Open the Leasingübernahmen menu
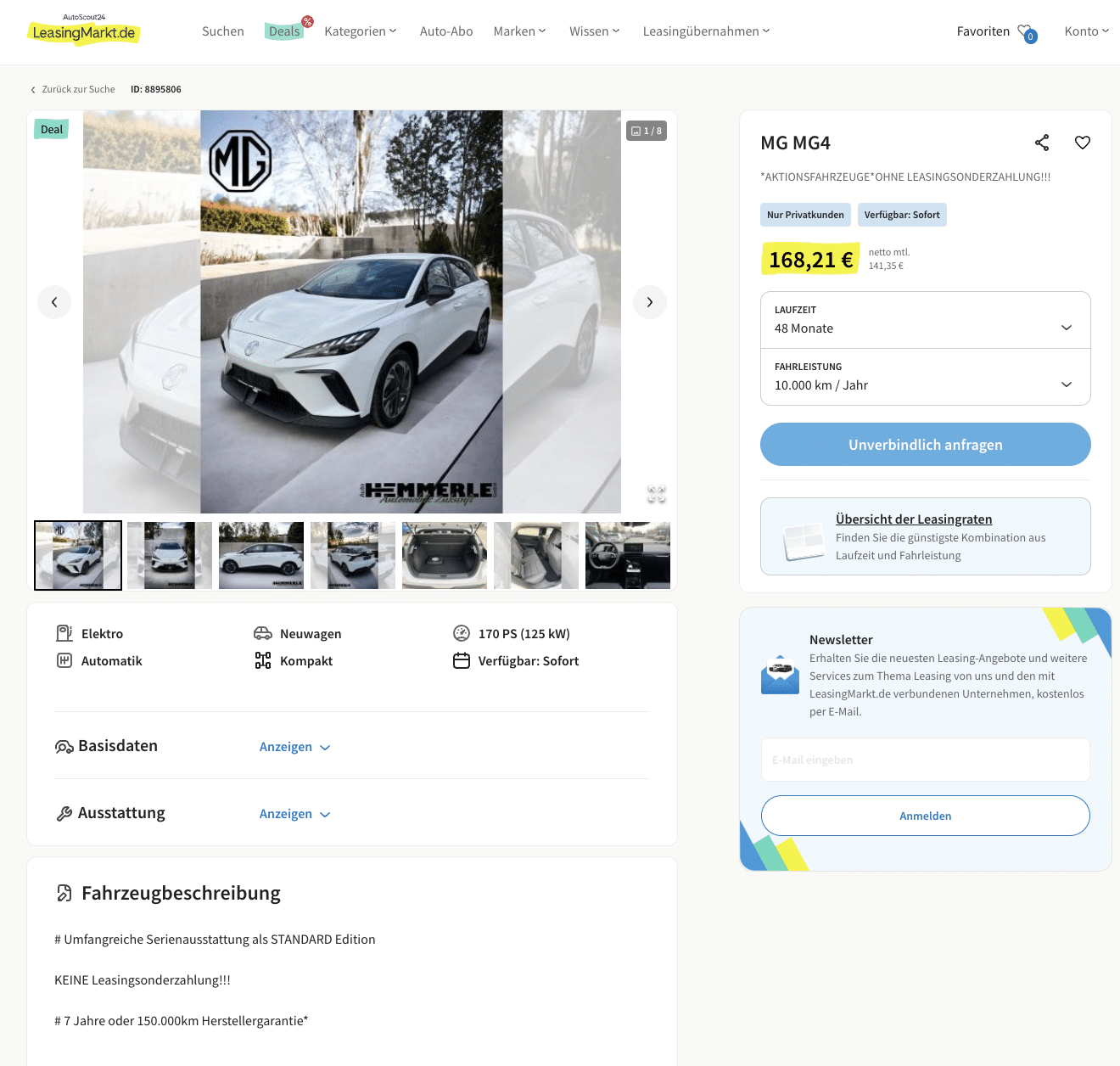This screenshot has width=1120, height=1066. [707, 31]
